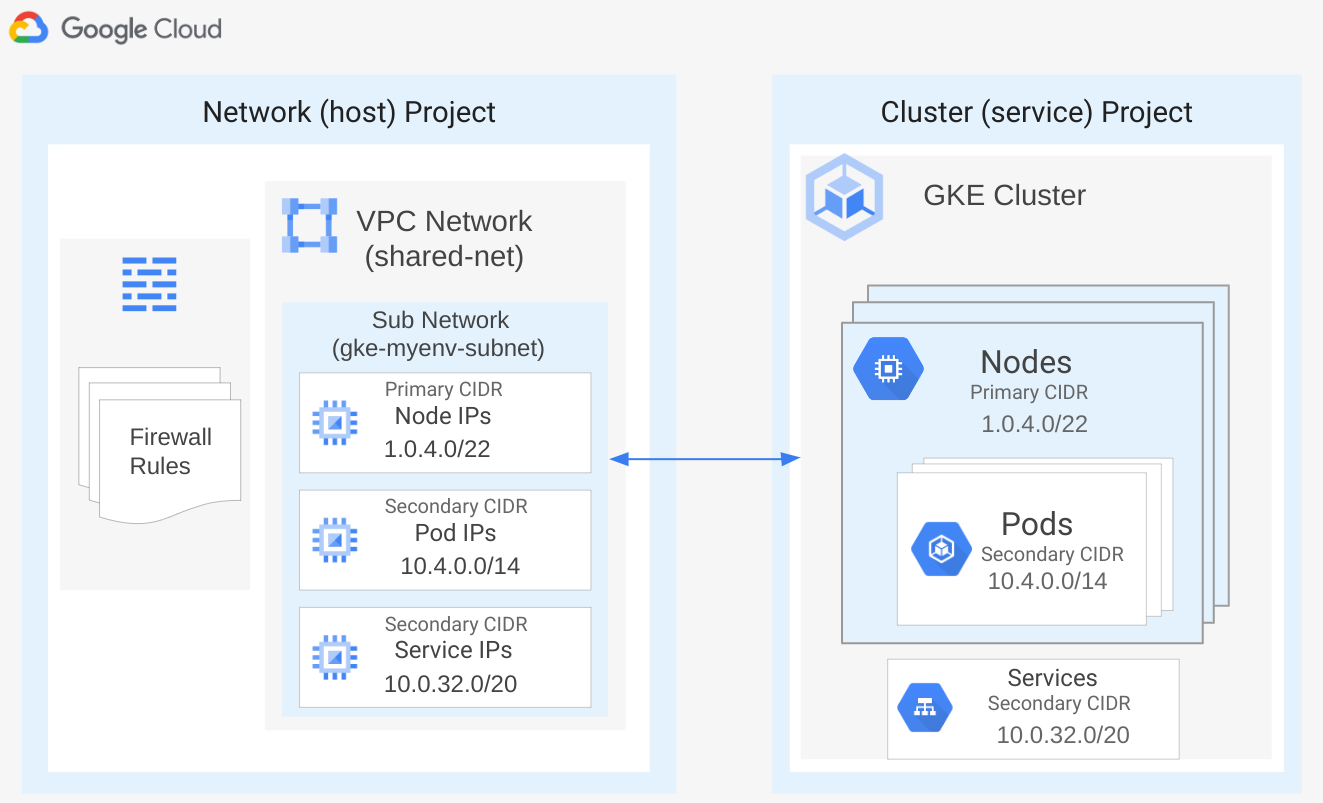
Task: Click the Node IPs 1.0.4.0/22 box
Action: 444,422
